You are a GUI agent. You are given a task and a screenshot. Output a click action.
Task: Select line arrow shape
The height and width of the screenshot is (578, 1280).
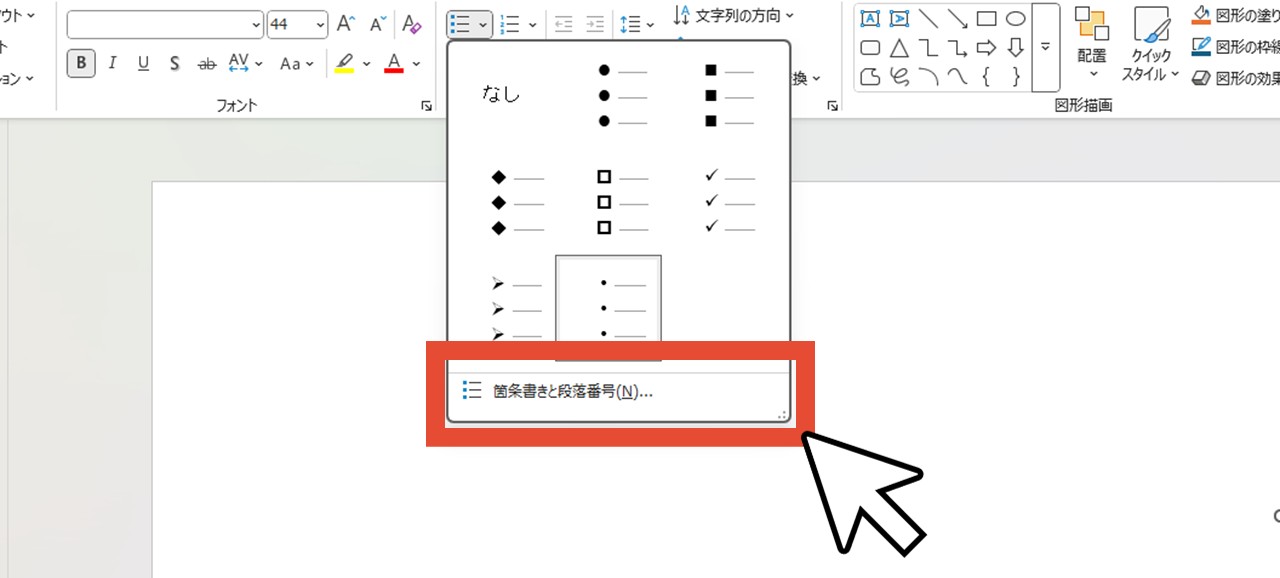click(957, 19)
